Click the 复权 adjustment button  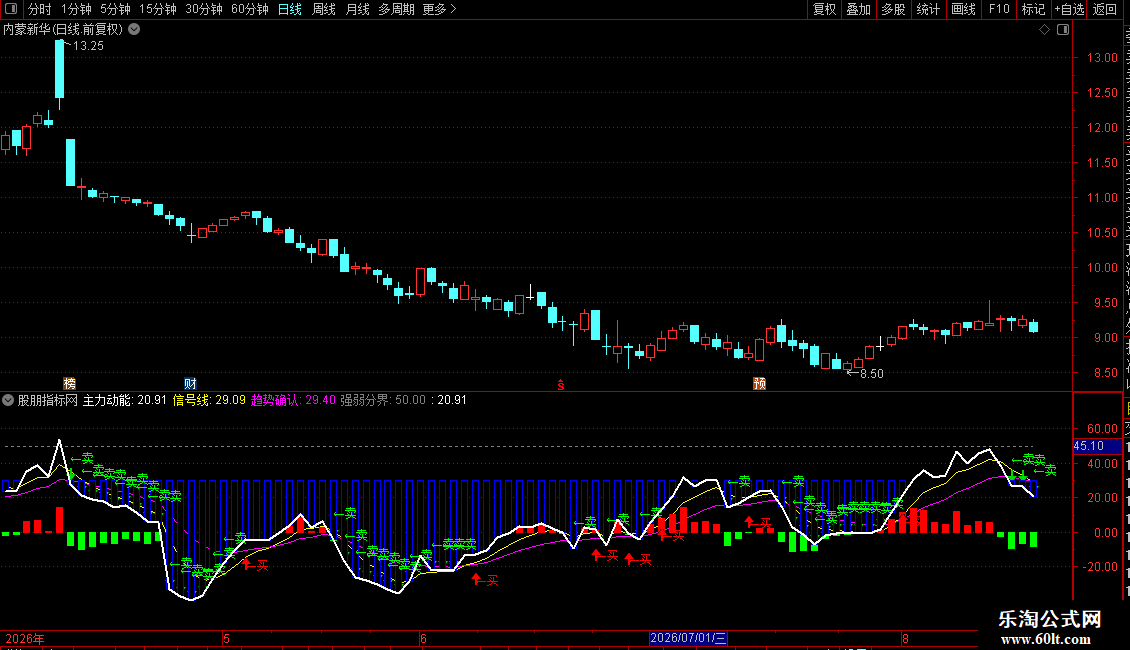(x=824, y=9)
